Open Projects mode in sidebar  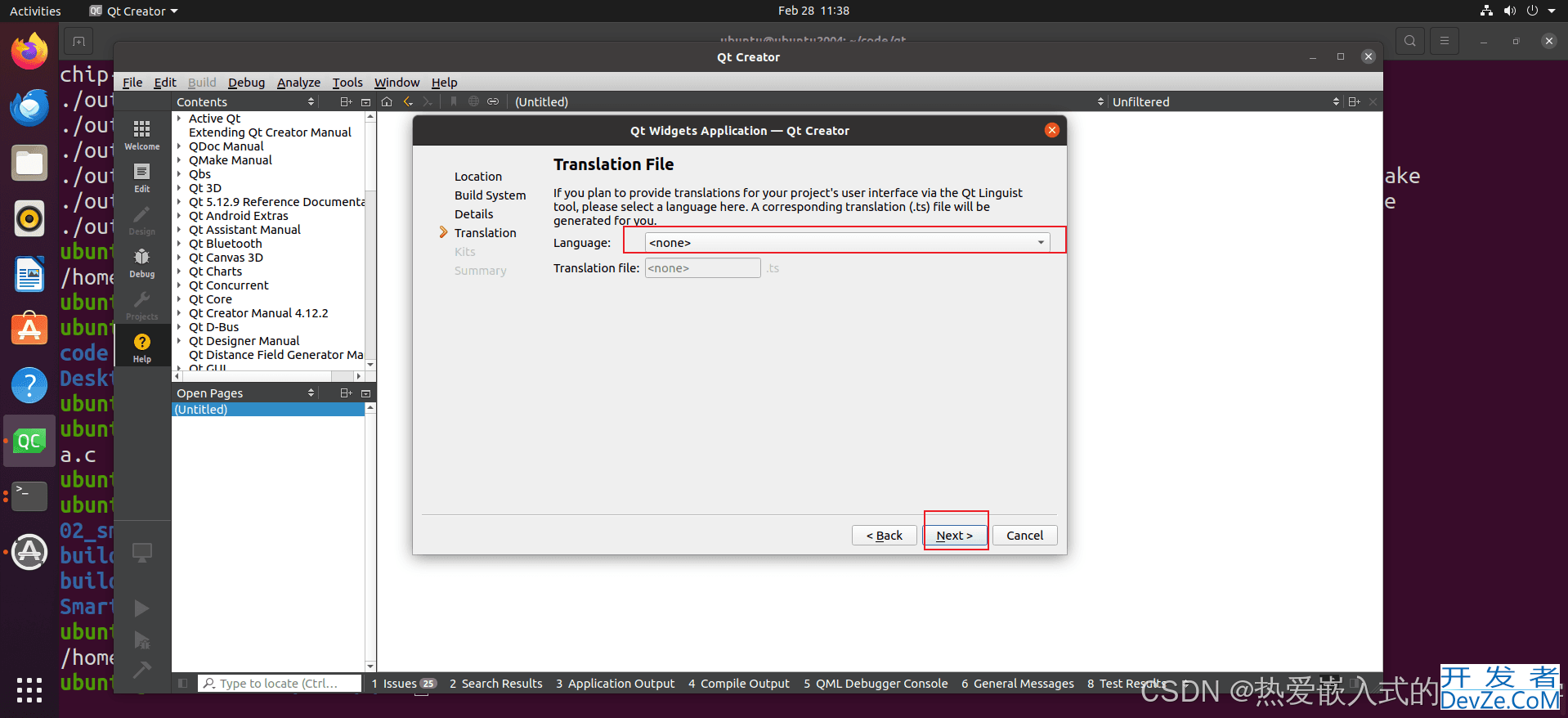[142, 305]
